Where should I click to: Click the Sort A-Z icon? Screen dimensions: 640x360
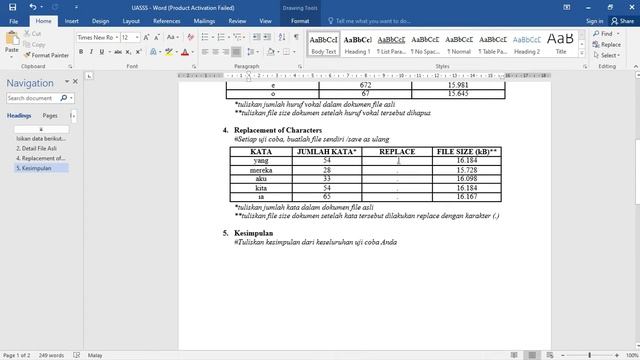(282, 38)
